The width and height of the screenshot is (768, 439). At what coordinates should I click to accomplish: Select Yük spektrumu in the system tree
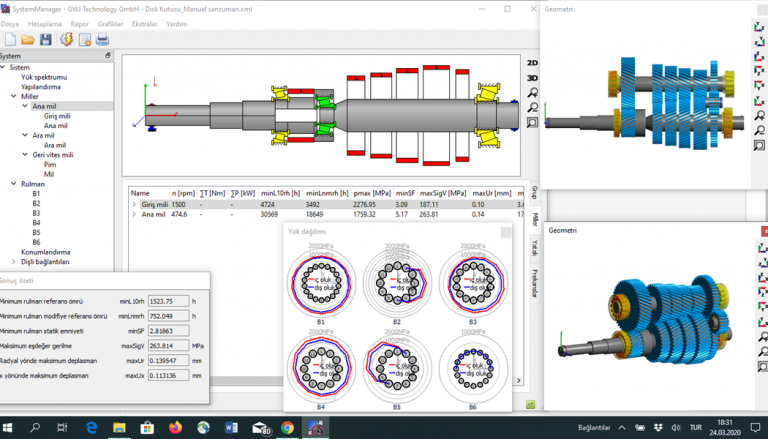pyautogui.click(x=44, y=77)
